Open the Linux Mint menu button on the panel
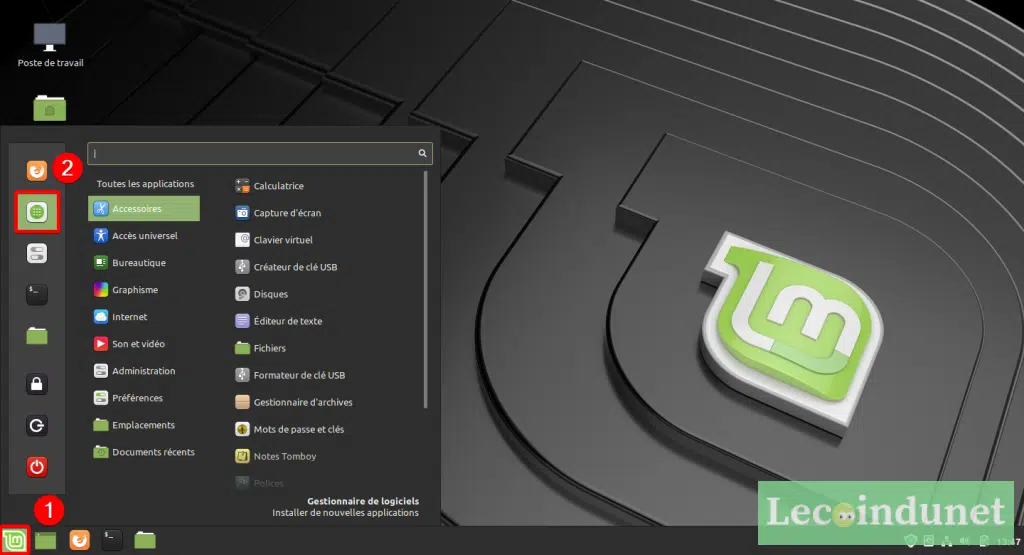 (14, 541)
